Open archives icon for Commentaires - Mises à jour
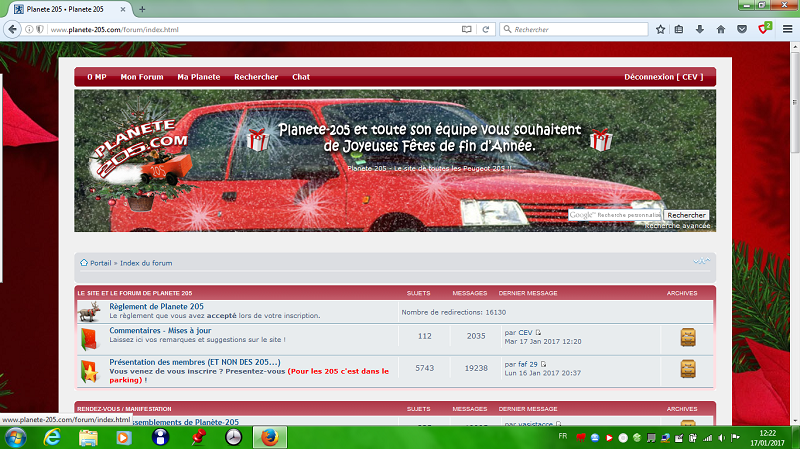The image size is (800, 449). [688, 337]
